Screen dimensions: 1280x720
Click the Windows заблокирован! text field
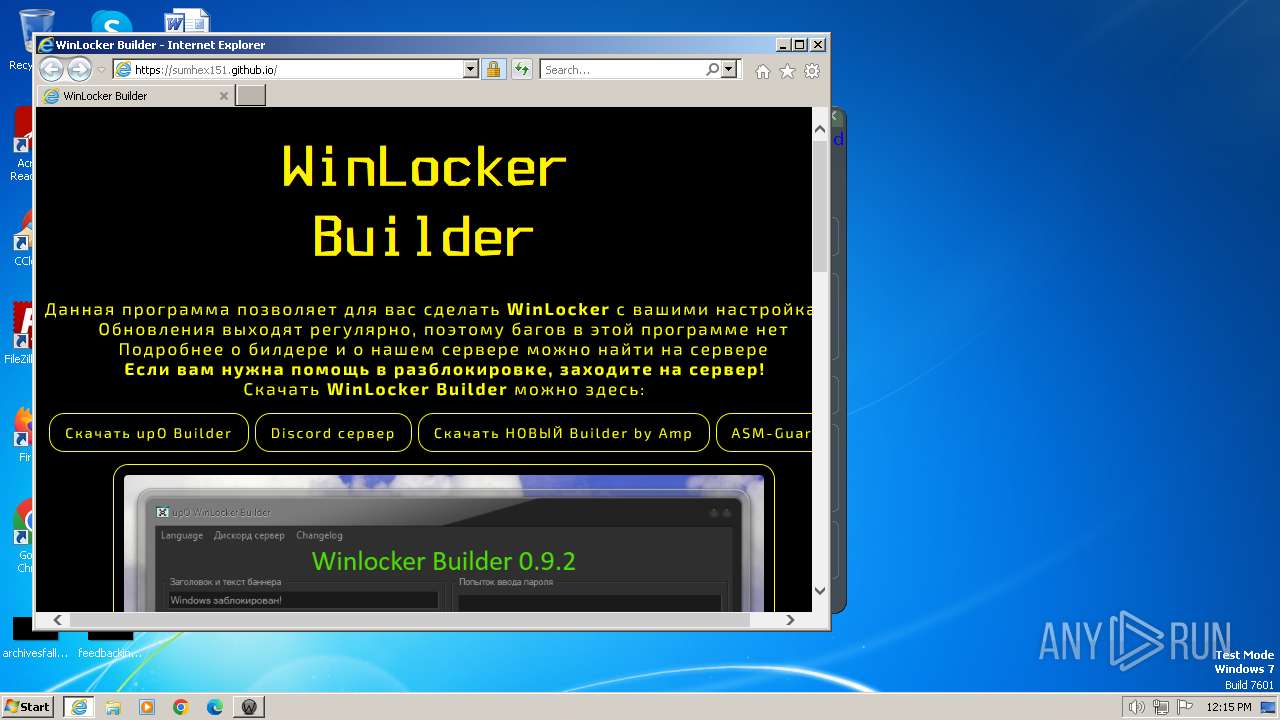point(303,600)
